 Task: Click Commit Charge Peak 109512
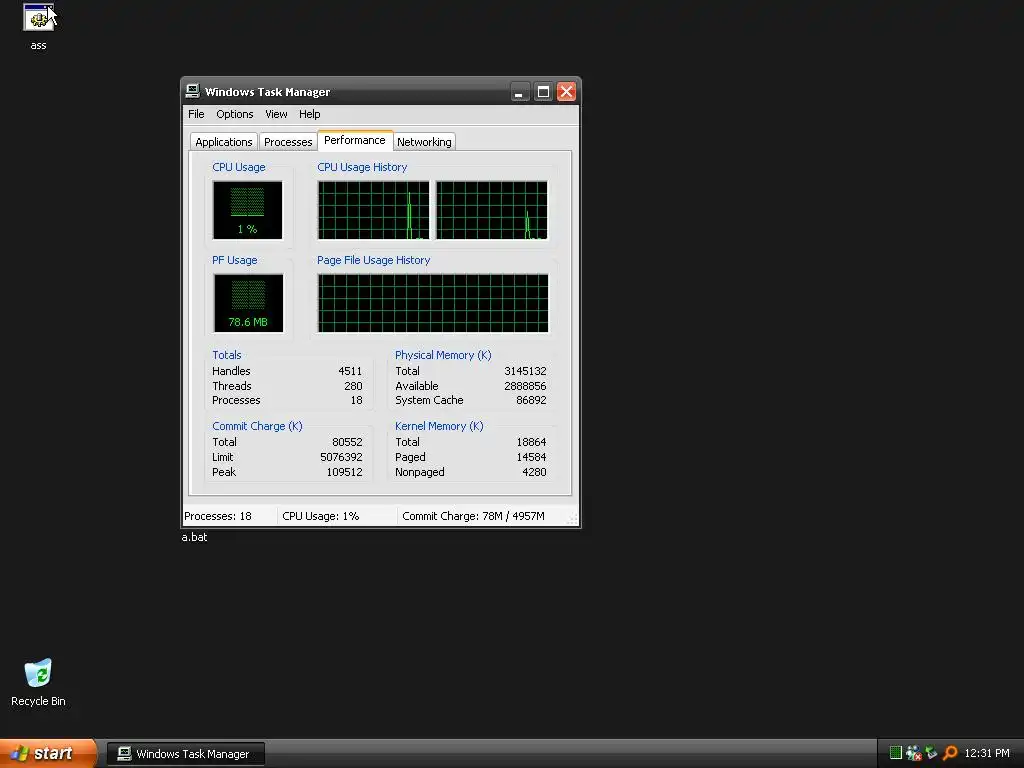coord(344,472)
